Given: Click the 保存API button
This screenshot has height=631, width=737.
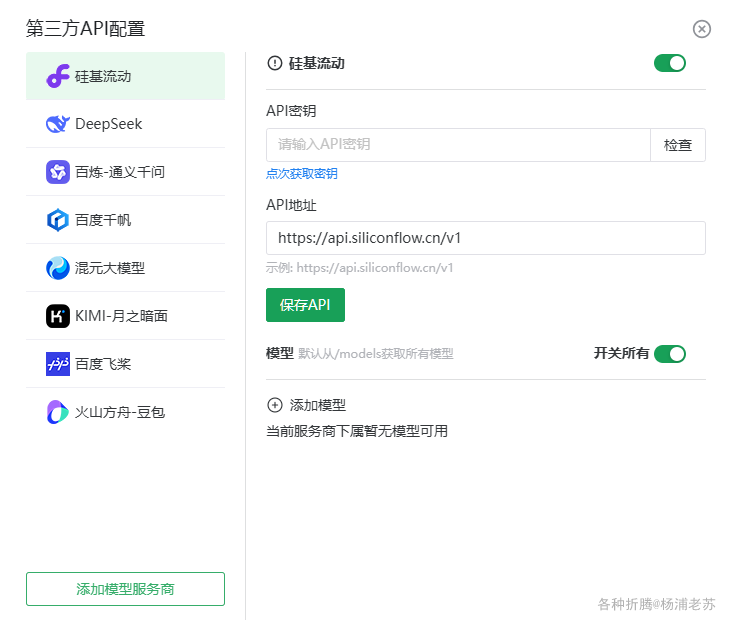Looking at the screenshot, I should 305,305.
